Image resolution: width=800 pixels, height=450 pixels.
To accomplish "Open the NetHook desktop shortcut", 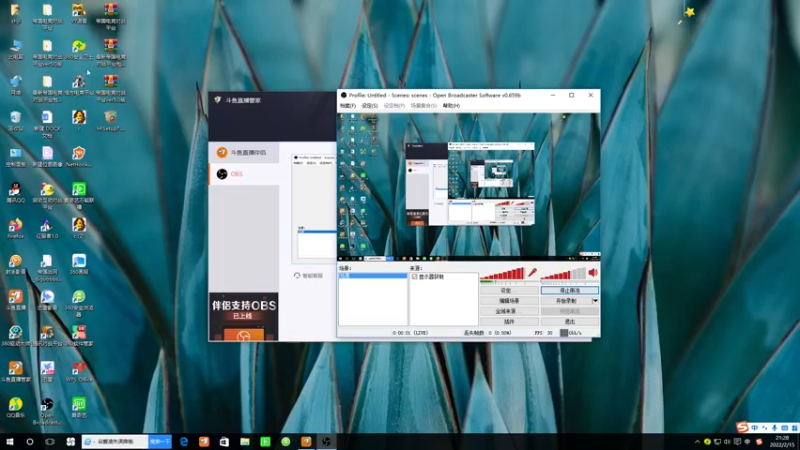I will 79,157.
